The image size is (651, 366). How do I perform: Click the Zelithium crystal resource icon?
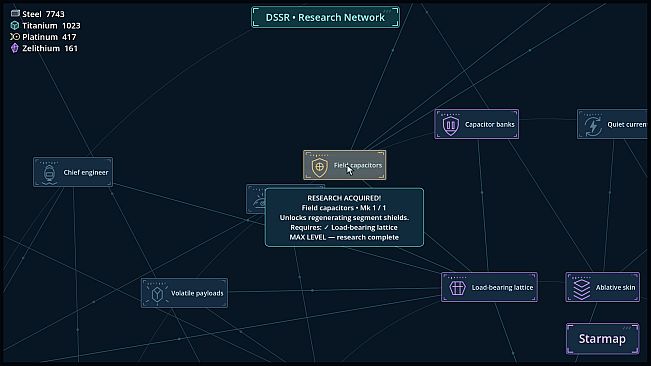(15, 48)
